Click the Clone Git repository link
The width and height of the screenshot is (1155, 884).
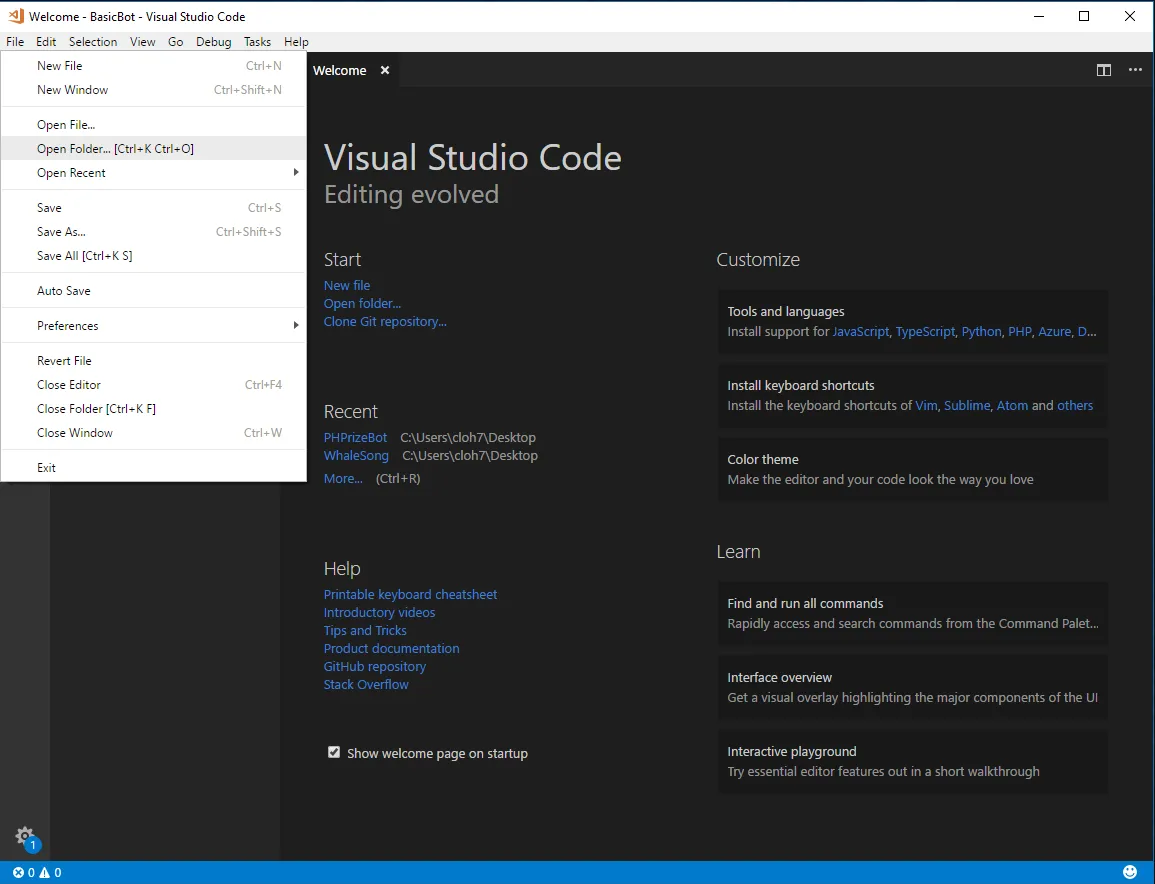(x=385, y=321)
